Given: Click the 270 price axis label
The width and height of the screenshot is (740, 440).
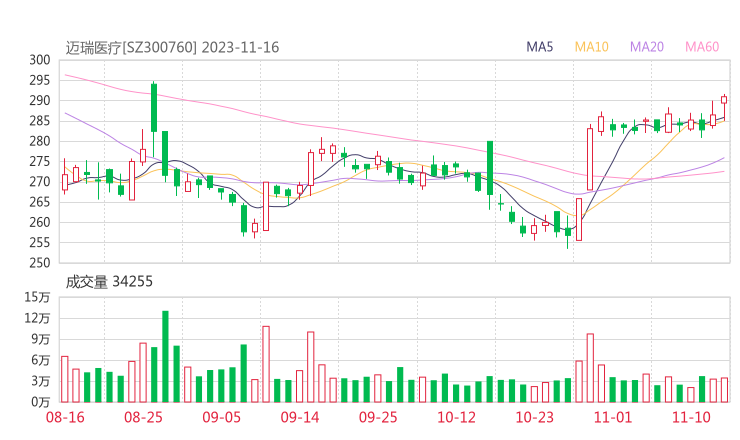Looking at the screenshot, I should click(x=40, y=182).
